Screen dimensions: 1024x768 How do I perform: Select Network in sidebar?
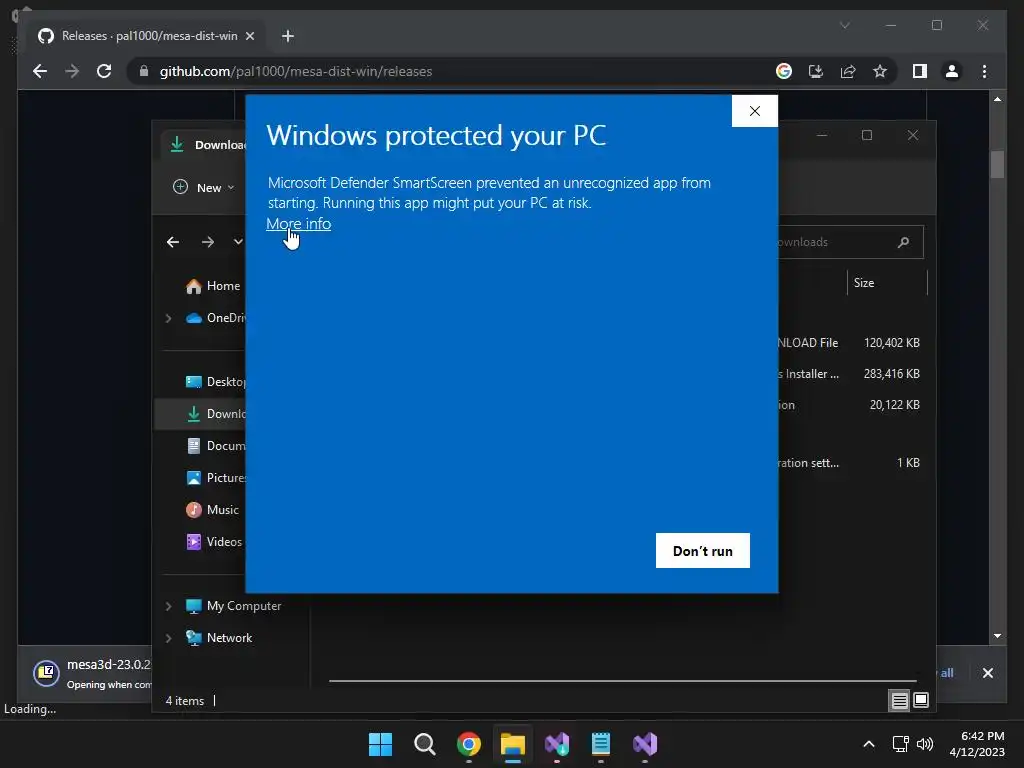[x=219, y=638]
